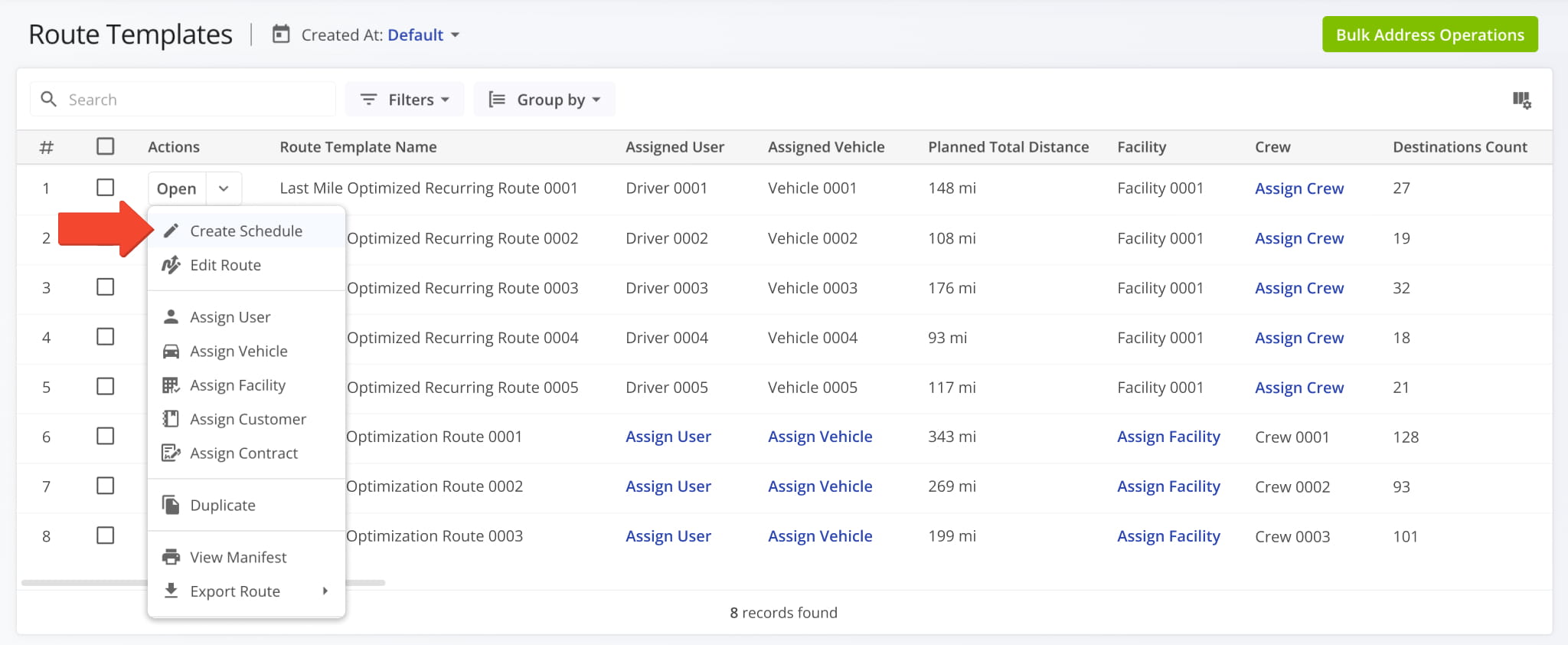Image resolution: width=1568 pixels, height=645 pixels.
Task: Click the notebook icon for Assign Customer
Action: [171, 418]
